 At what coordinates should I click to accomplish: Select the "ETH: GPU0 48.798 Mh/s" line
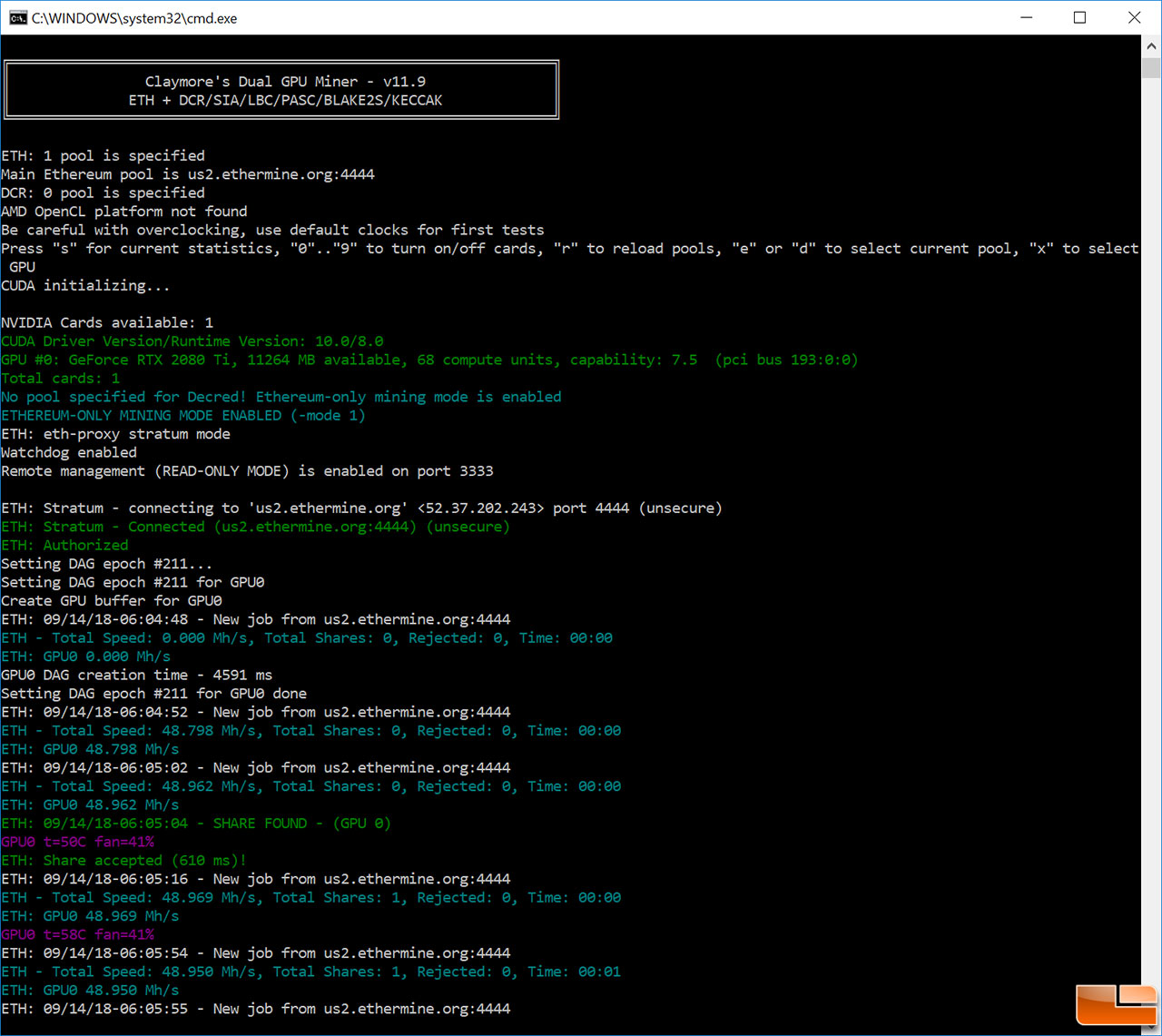point(91,749)
